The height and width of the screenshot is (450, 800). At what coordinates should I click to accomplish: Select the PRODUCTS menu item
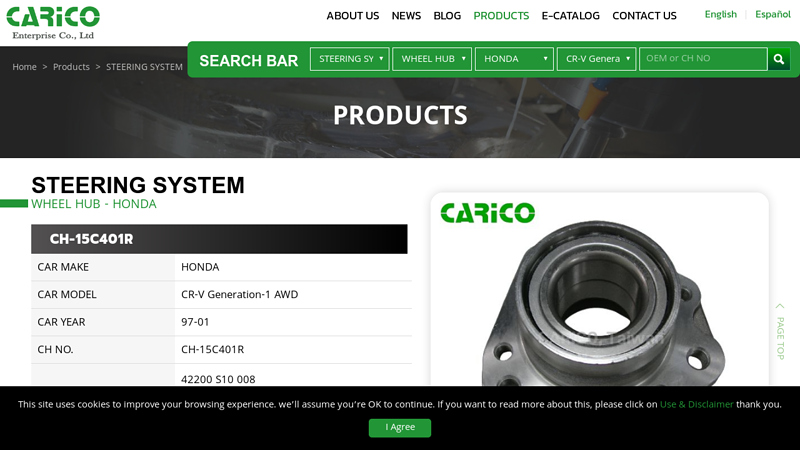501,16
